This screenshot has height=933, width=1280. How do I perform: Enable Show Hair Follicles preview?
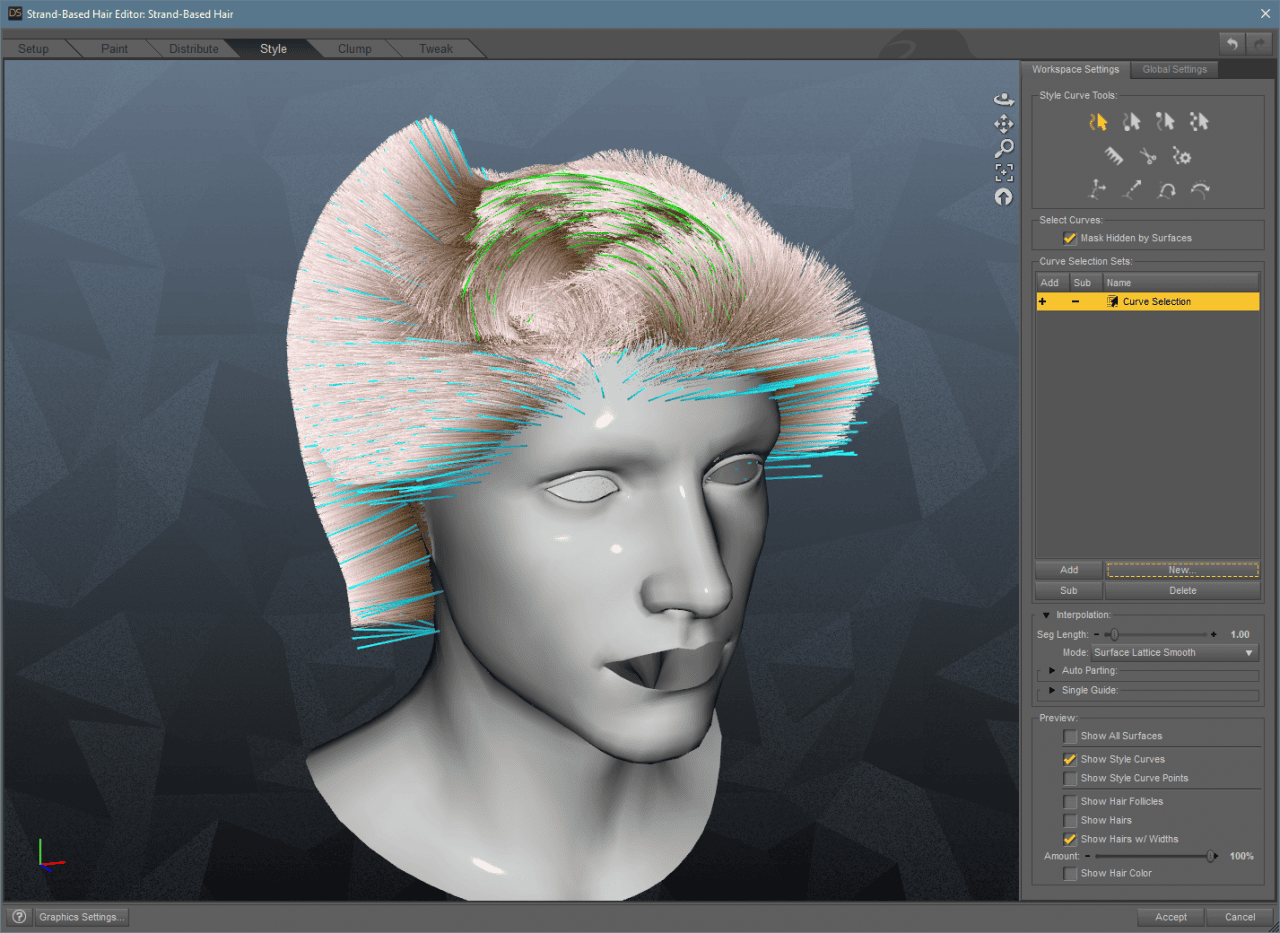click(1070, 801)
